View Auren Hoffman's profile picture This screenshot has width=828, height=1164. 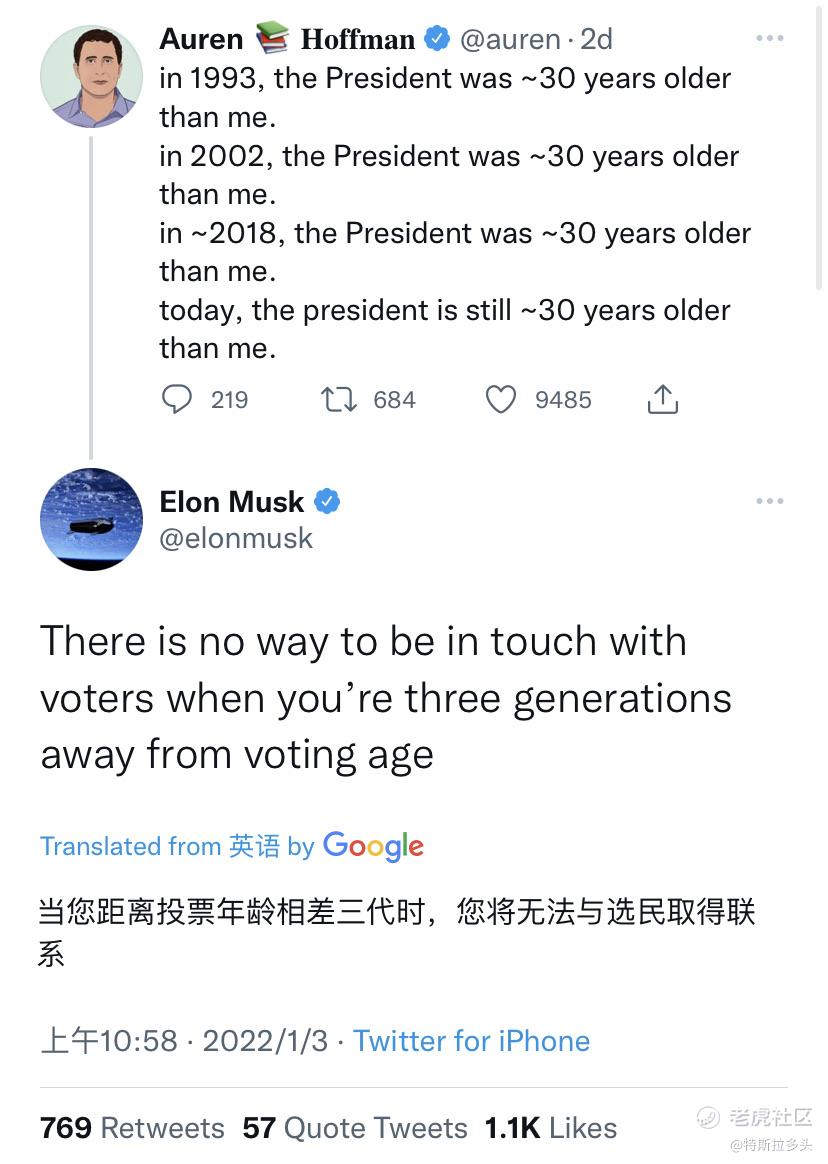tap(91, 76)
